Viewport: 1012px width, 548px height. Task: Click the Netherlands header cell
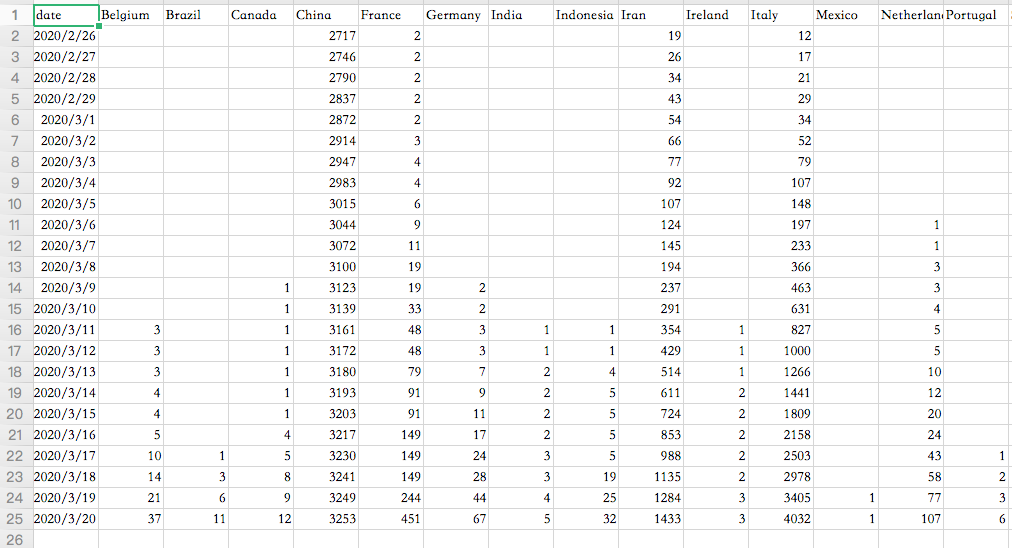[911, 15]
